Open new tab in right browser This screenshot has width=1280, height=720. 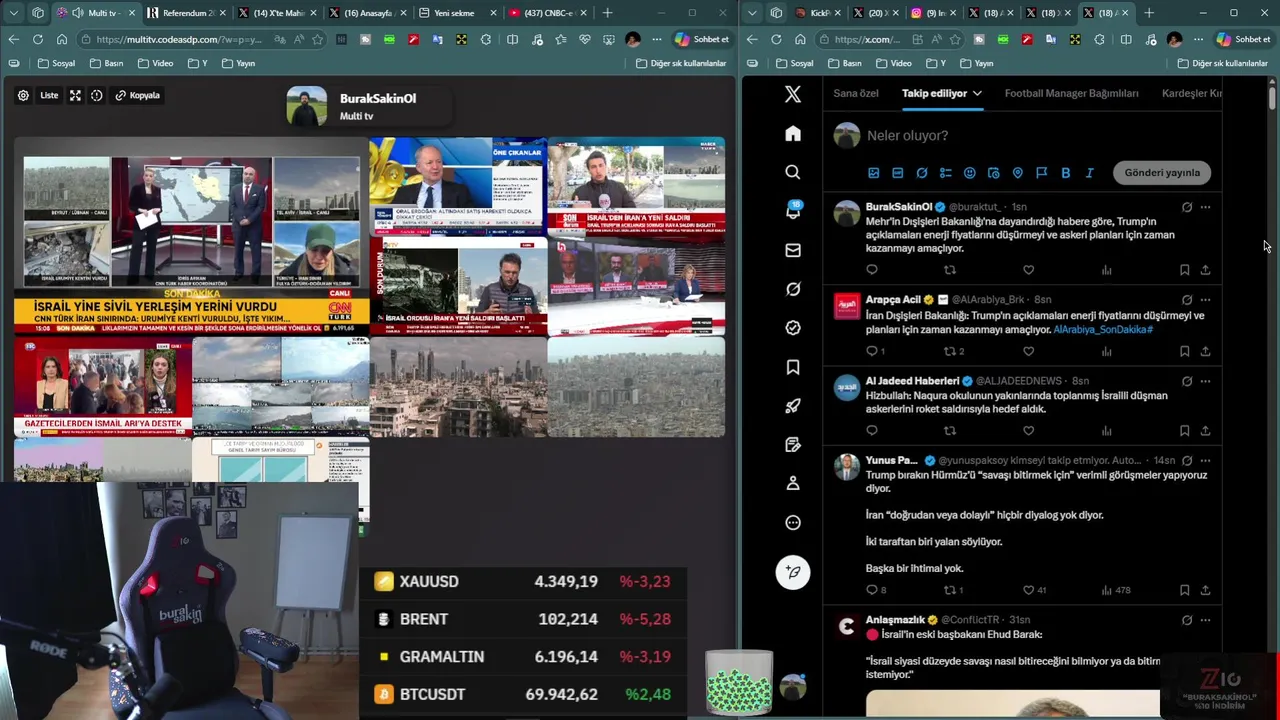coord(1149,13)
